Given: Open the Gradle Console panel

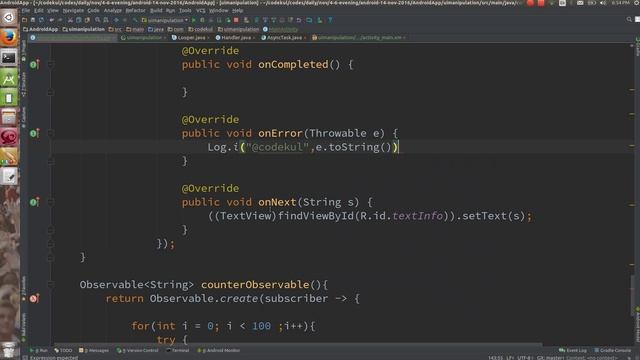Looking at the screenshot, I should pos(613,350).
